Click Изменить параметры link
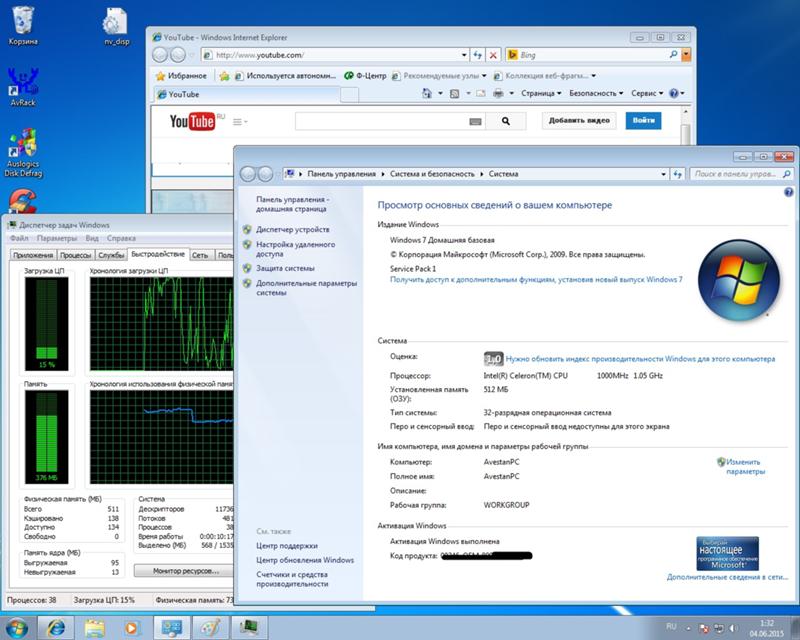 [x=745, y=466]
